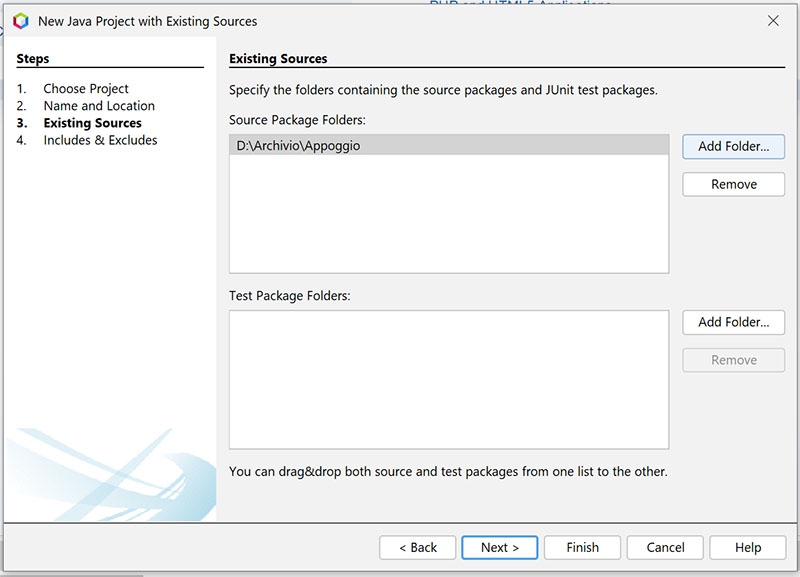
Task: Select the D:\Archivio\Appoggio source folder entry
Action: point(449,145)
